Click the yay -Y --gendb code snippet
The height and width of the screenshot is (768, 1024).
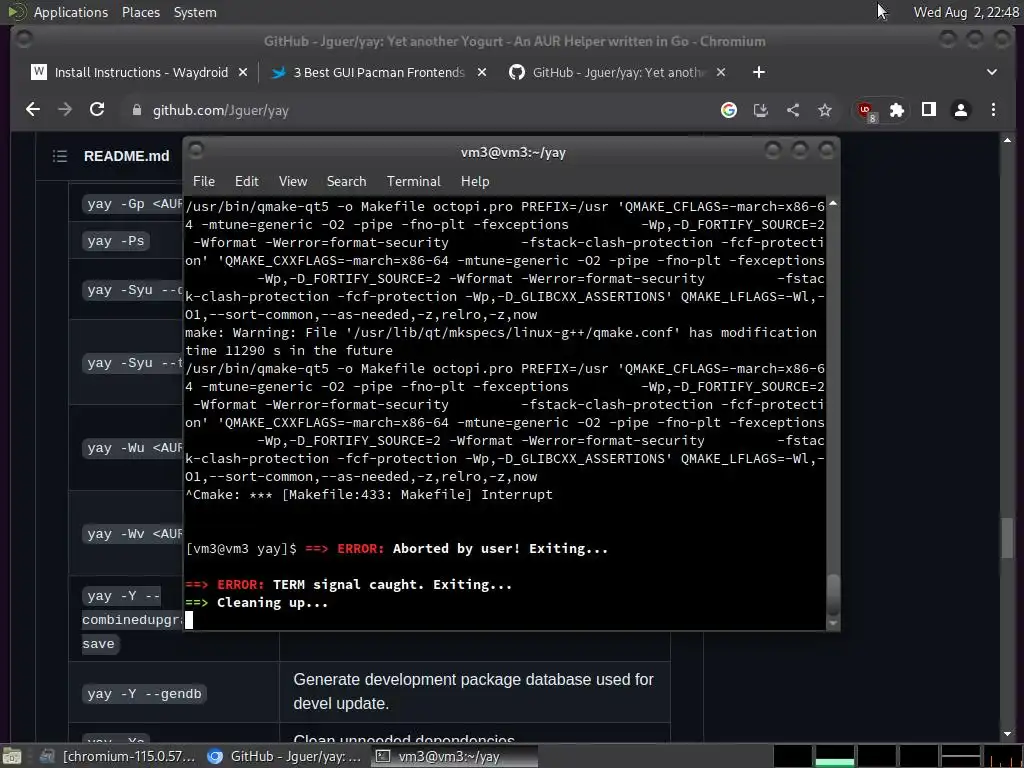(x=144, y=694)
